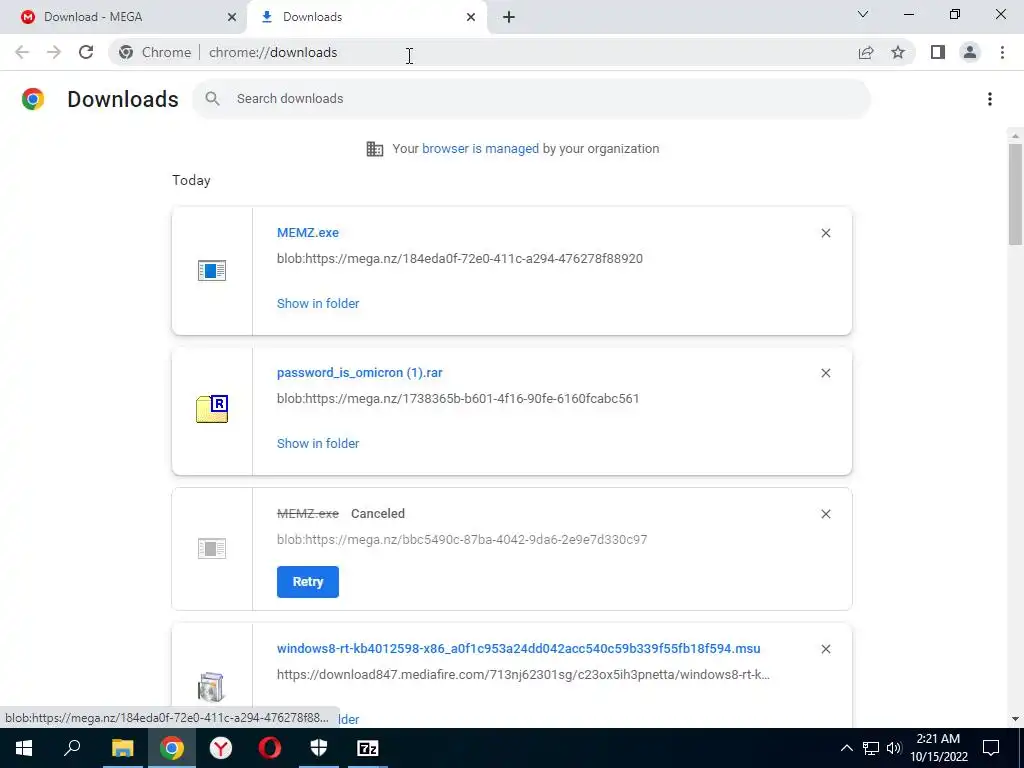Open windows8-rt-kb4012598 msu file link
1024x768 pixels.
point(519,648)
